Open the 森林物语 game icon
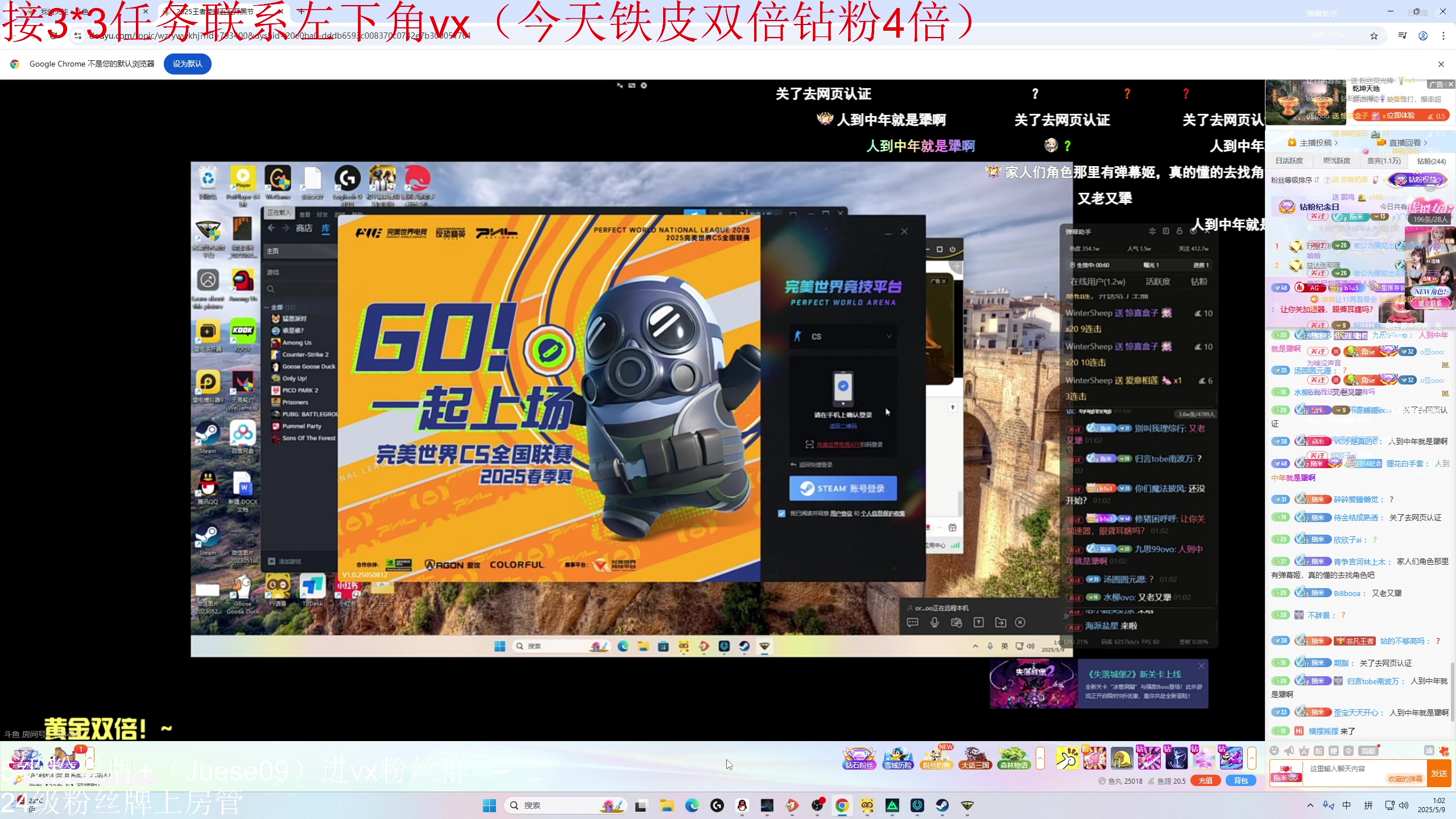The height and width of the screenshot is (819, 1456). coord(1014,758)
